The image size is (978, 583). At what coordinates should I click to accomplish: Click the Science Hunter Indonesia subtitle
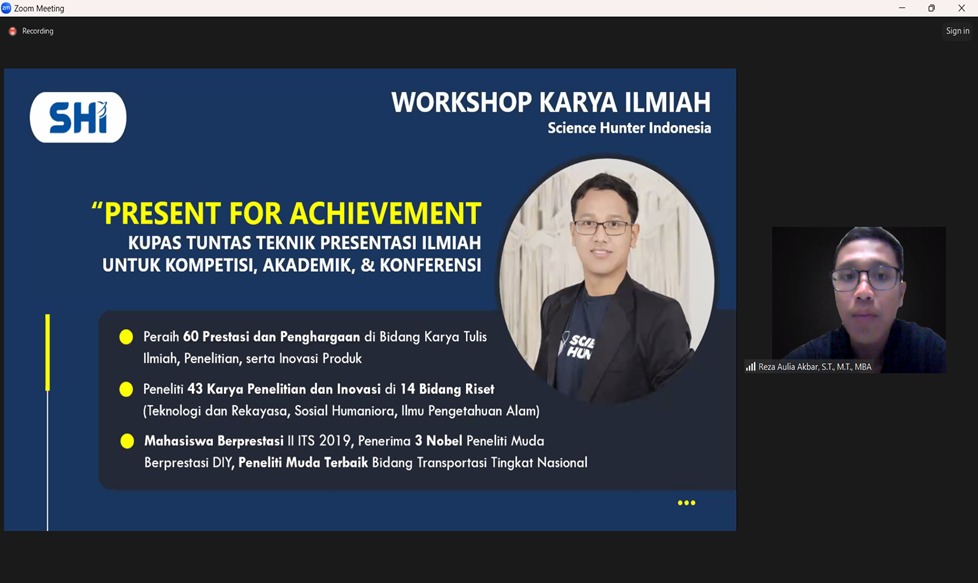click(629, 128)
